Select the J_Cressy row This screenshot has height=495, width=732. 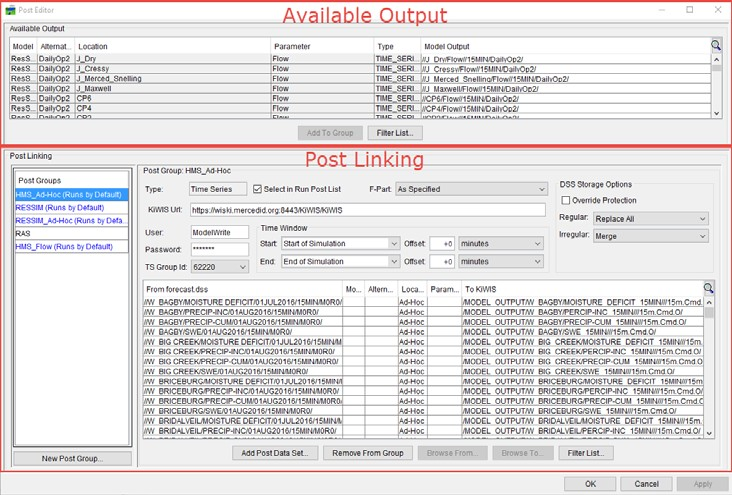click(360, 69)
